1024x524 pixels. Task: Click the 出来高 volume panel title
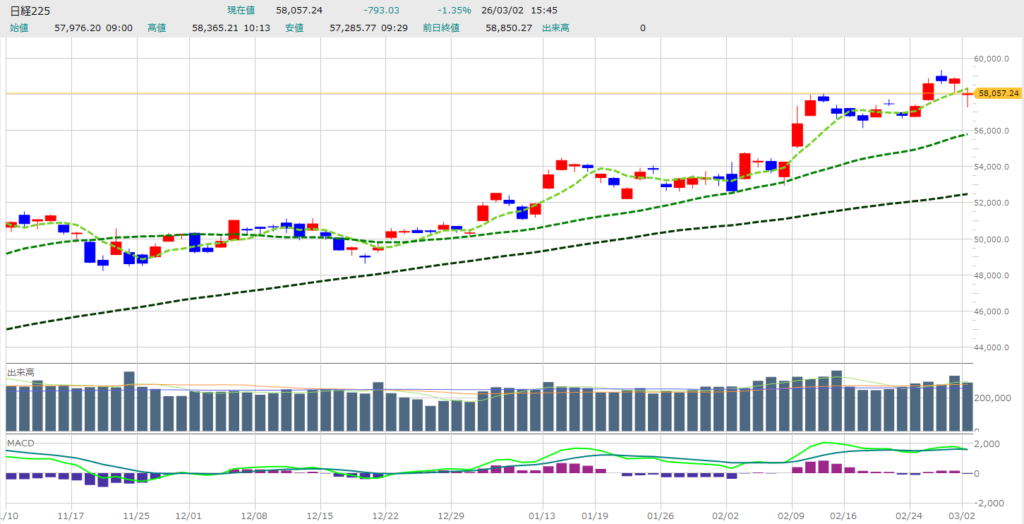pos(20,372)
